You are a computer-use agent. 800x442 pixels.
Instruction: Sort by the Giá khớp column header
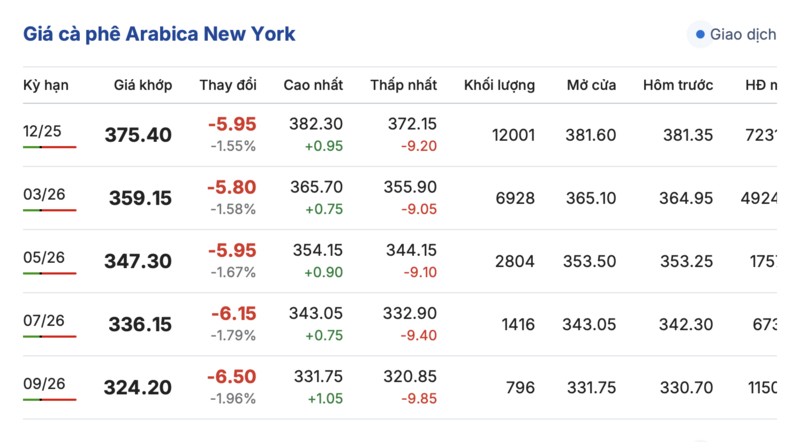click(x=142, y=85)
